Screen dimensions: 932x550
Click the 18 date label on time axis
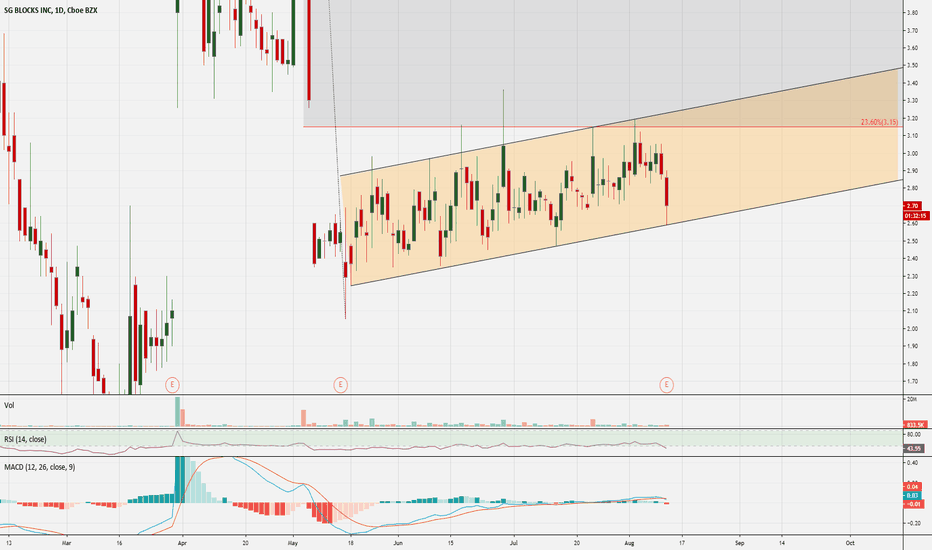click(351, 543)
